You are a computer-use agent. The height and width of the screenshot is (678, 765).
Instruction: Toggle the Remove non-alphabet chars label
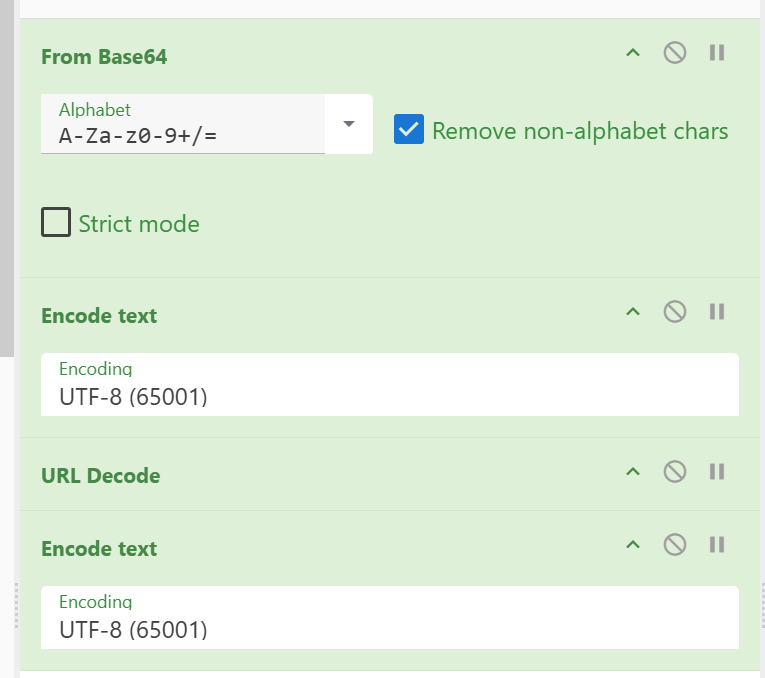580,131
